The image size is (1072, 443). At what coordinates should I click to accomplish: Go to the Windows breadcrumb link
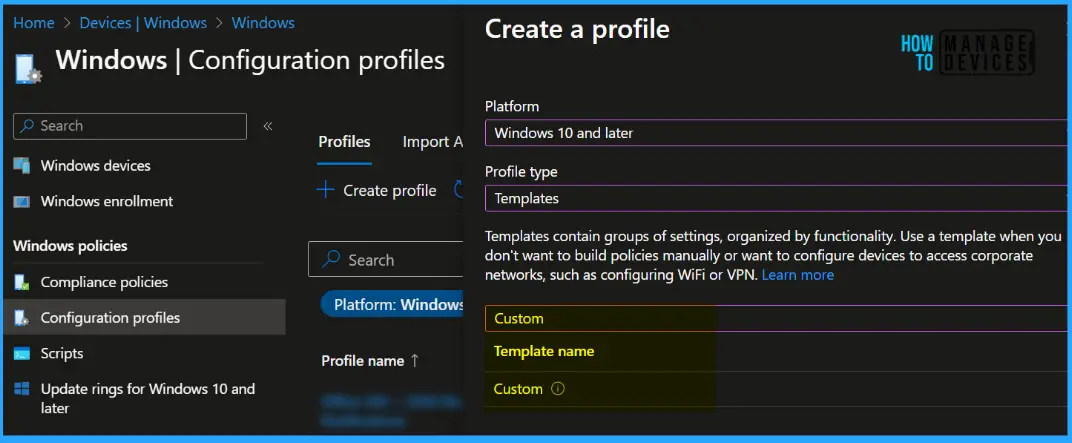pyautogui.click(x=263, y=23)
